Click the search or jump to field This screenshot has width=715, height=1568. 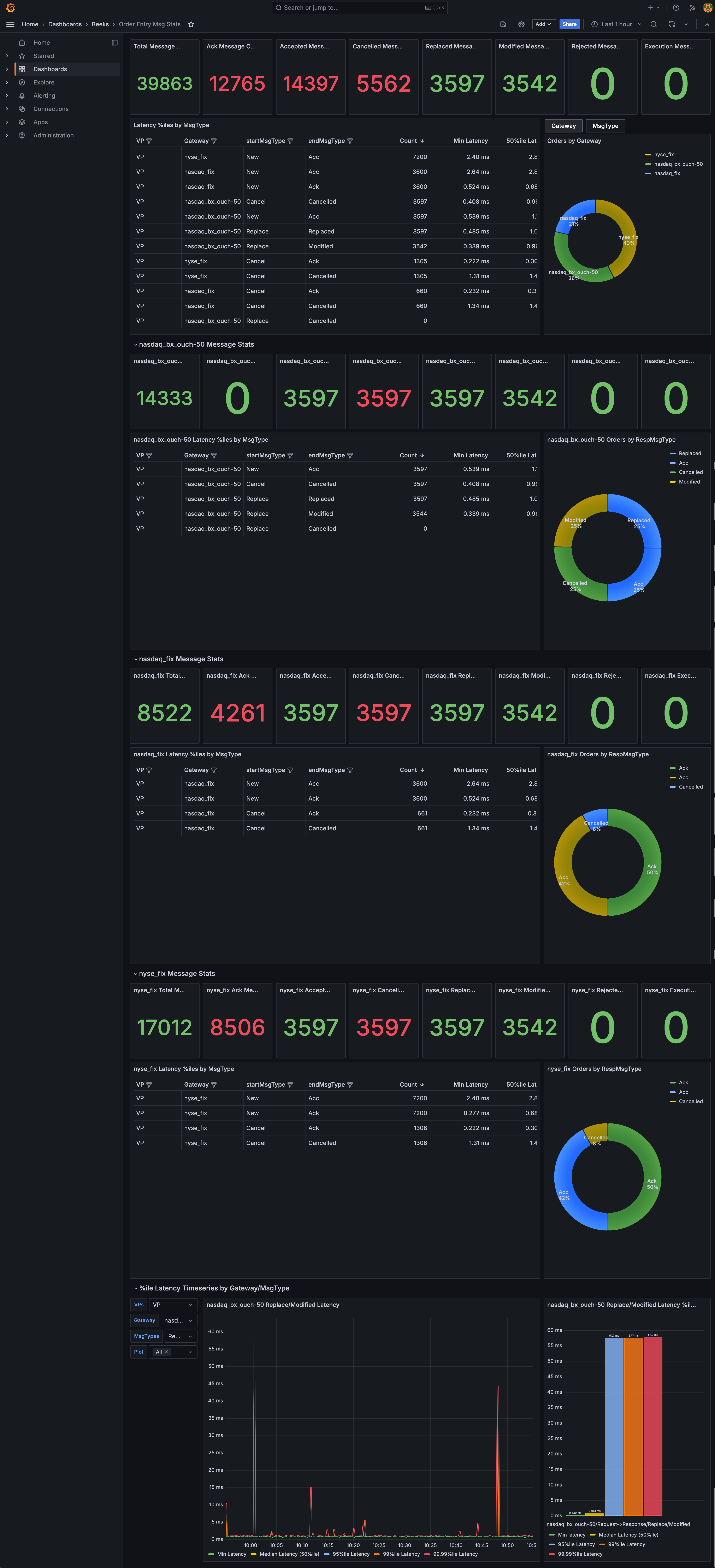[359, 8]
